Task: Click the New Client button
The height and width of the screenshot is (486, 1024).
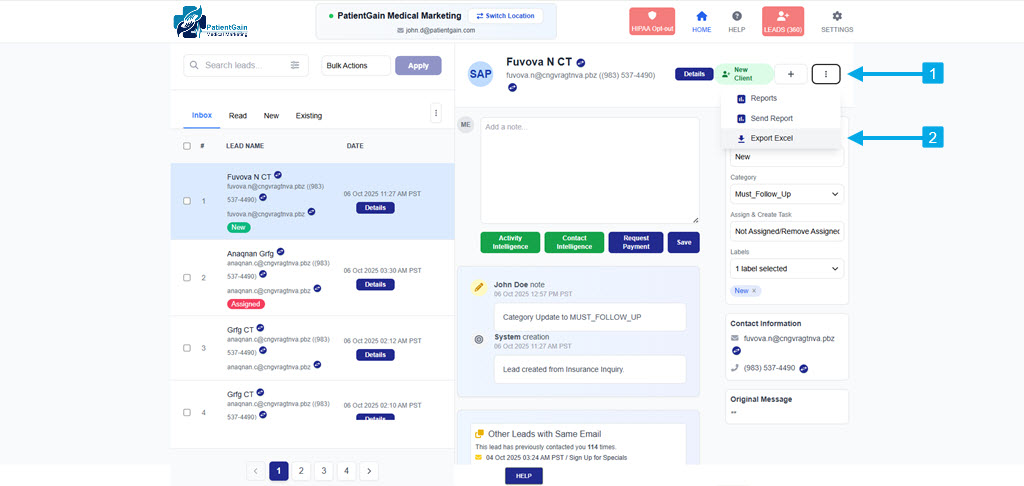Action: pos(744,74)
